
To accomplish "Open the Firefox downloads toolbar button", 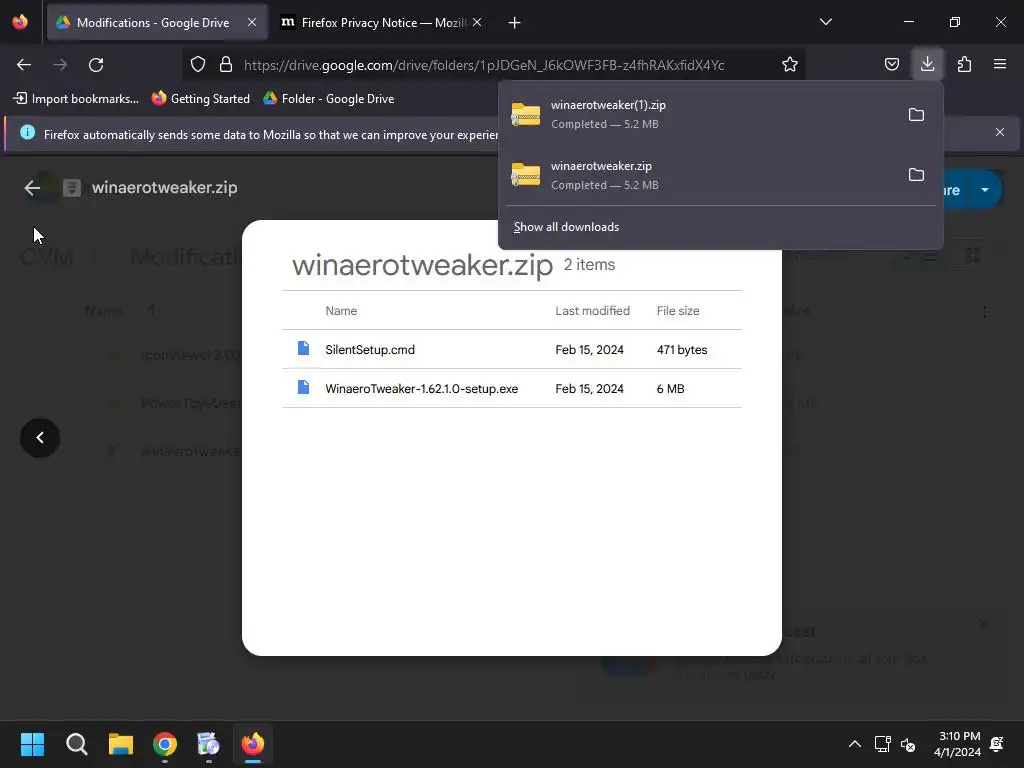I will coord(927,64).
